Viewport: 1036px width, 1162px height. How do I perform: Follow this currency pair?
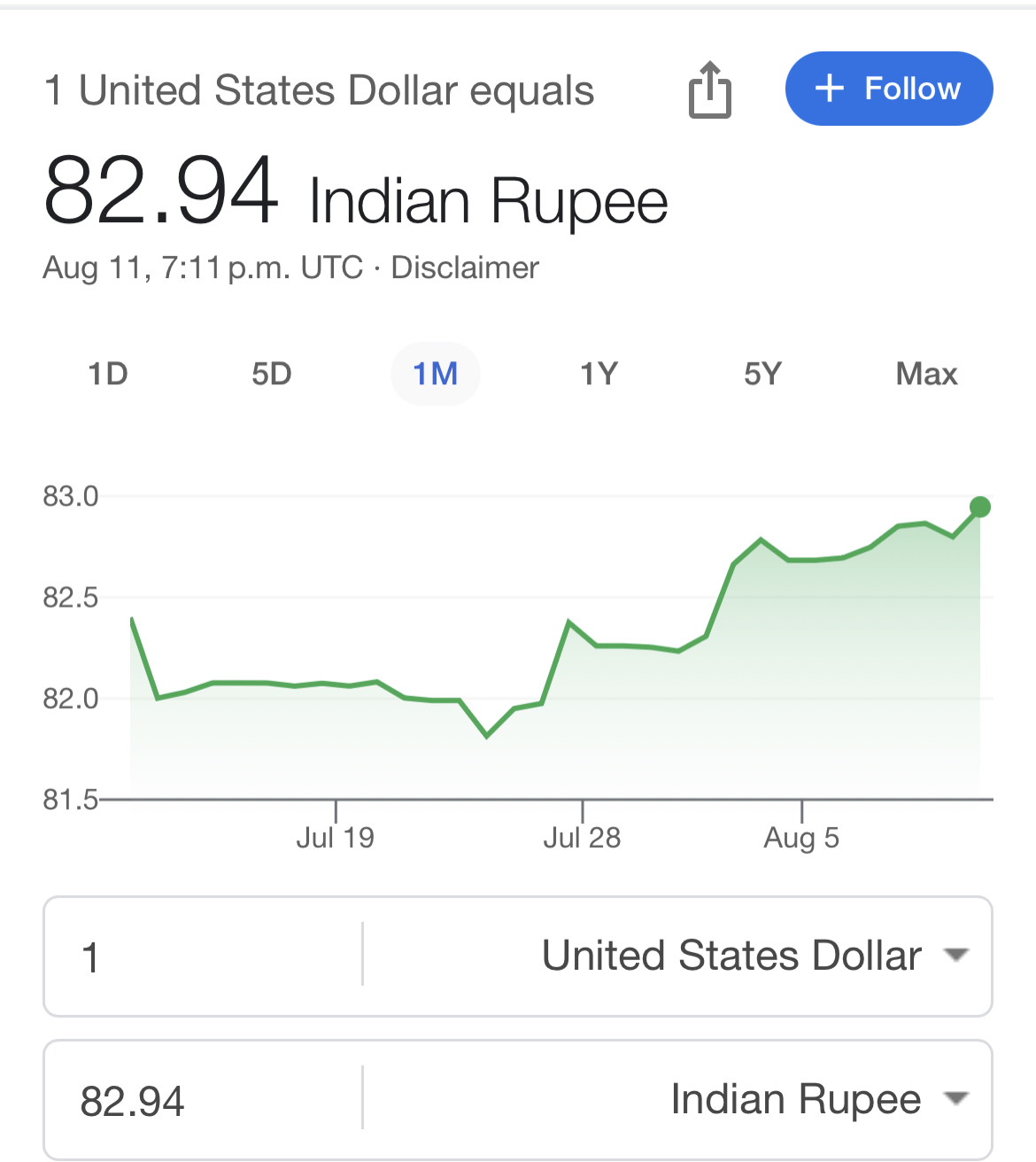(889, 89)
